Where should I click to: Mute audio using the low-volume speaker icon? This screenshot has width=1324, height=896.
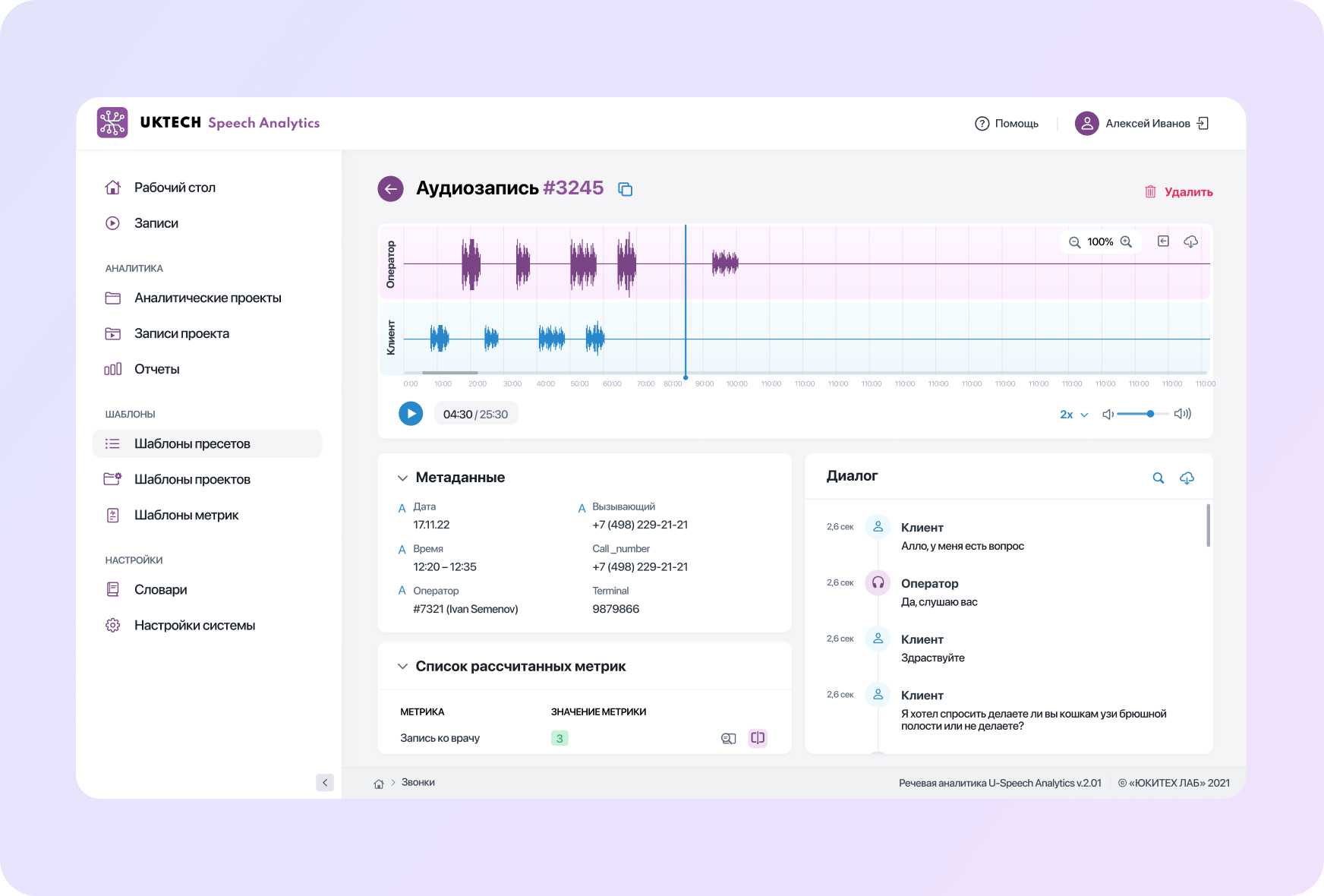1108,414
